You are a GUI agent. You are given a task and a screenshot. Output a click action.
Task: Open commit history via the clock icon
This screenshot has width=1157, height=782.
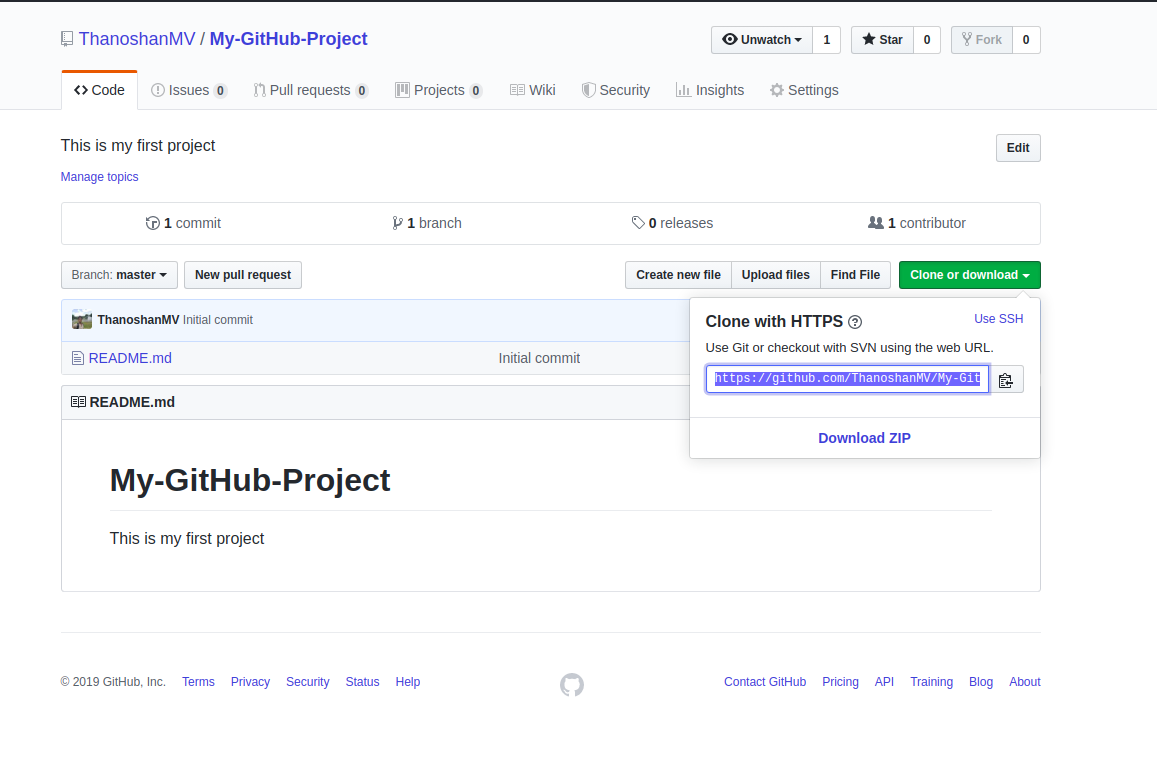pyautogui.click(x=153, y=223)
